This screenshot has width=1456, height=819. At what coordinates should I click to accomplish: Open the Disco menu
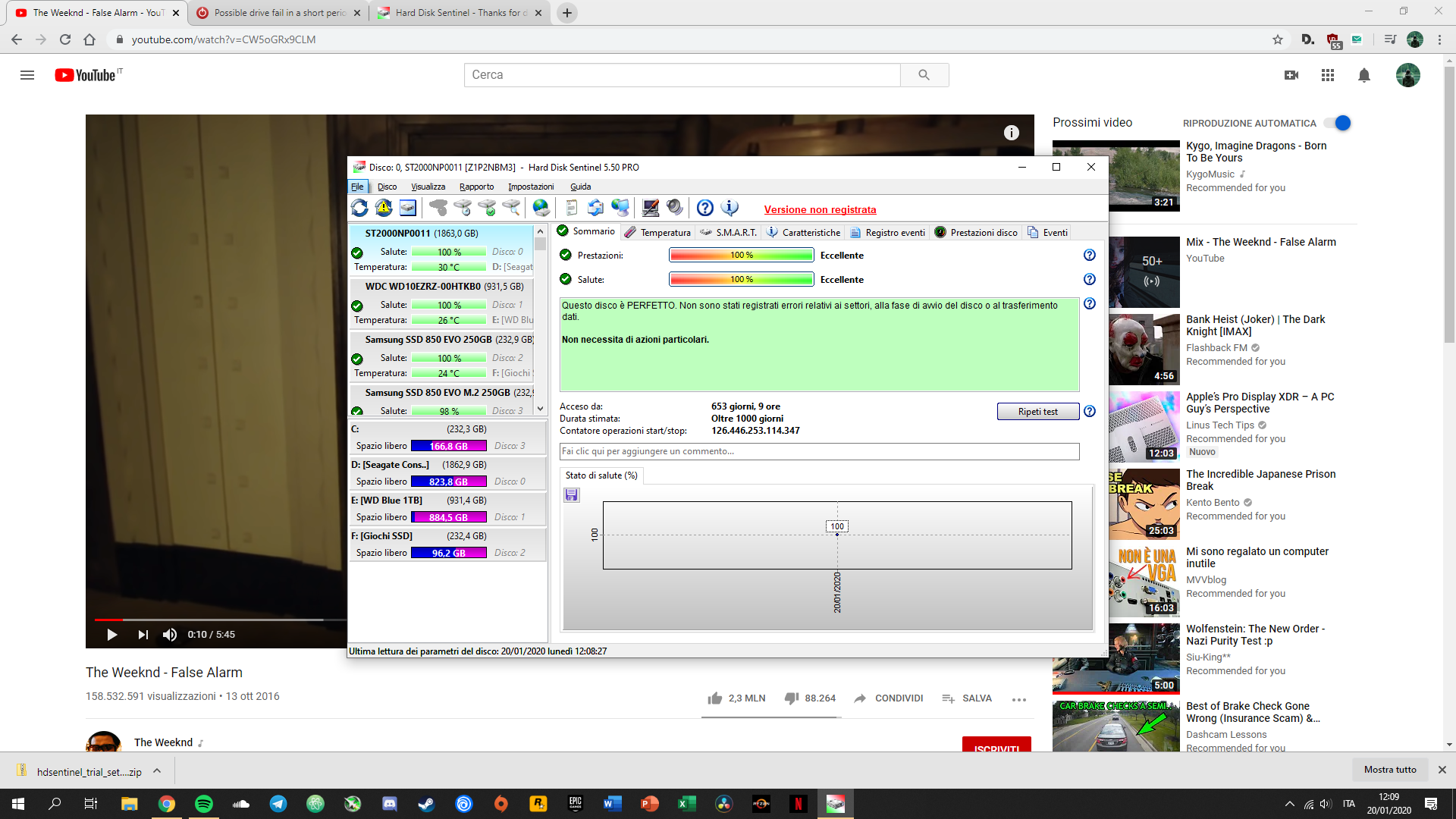tap(387, 187)
